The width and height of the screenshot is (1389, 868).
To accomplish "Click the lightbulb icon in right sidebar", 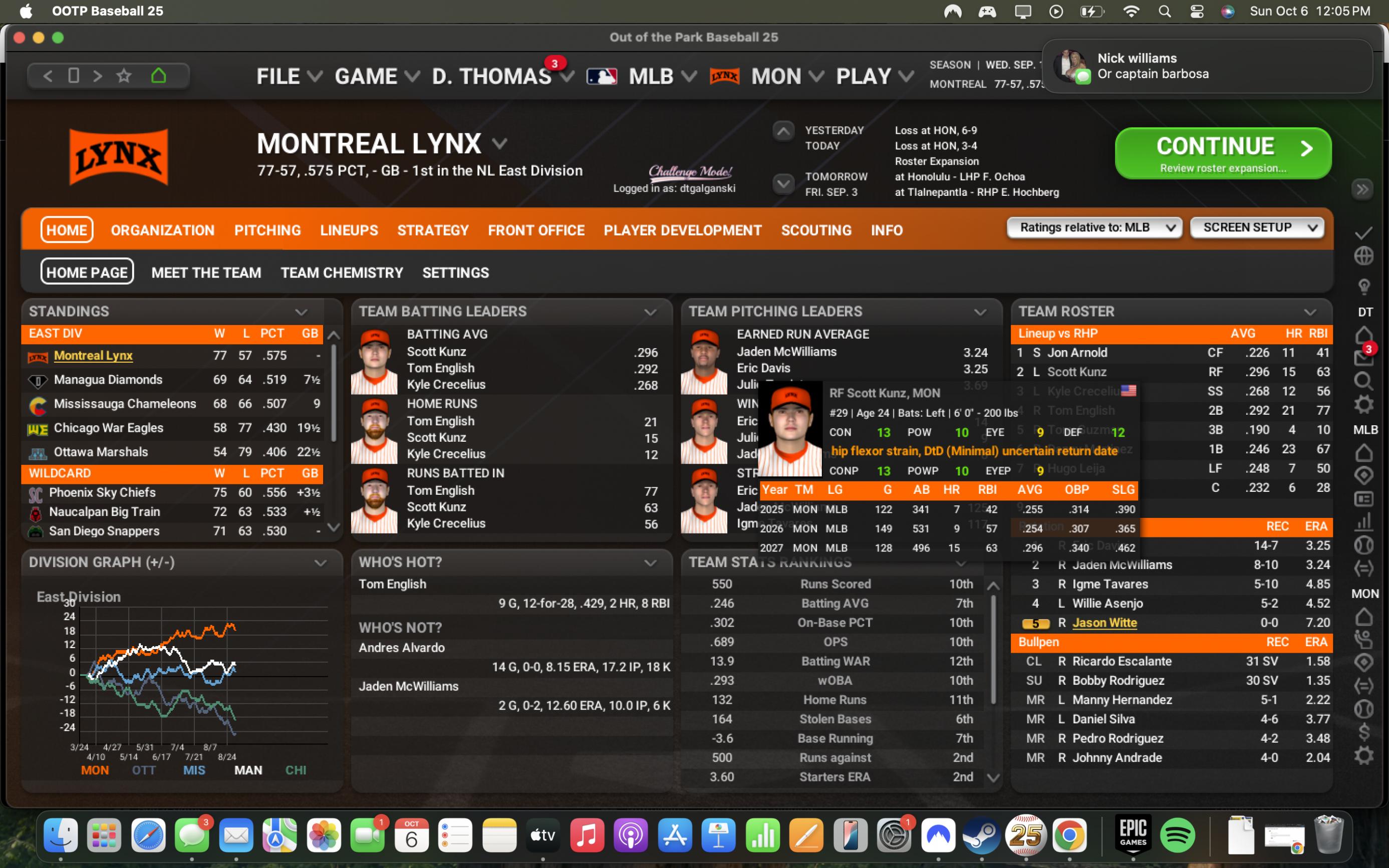I will coord(1364,286).
